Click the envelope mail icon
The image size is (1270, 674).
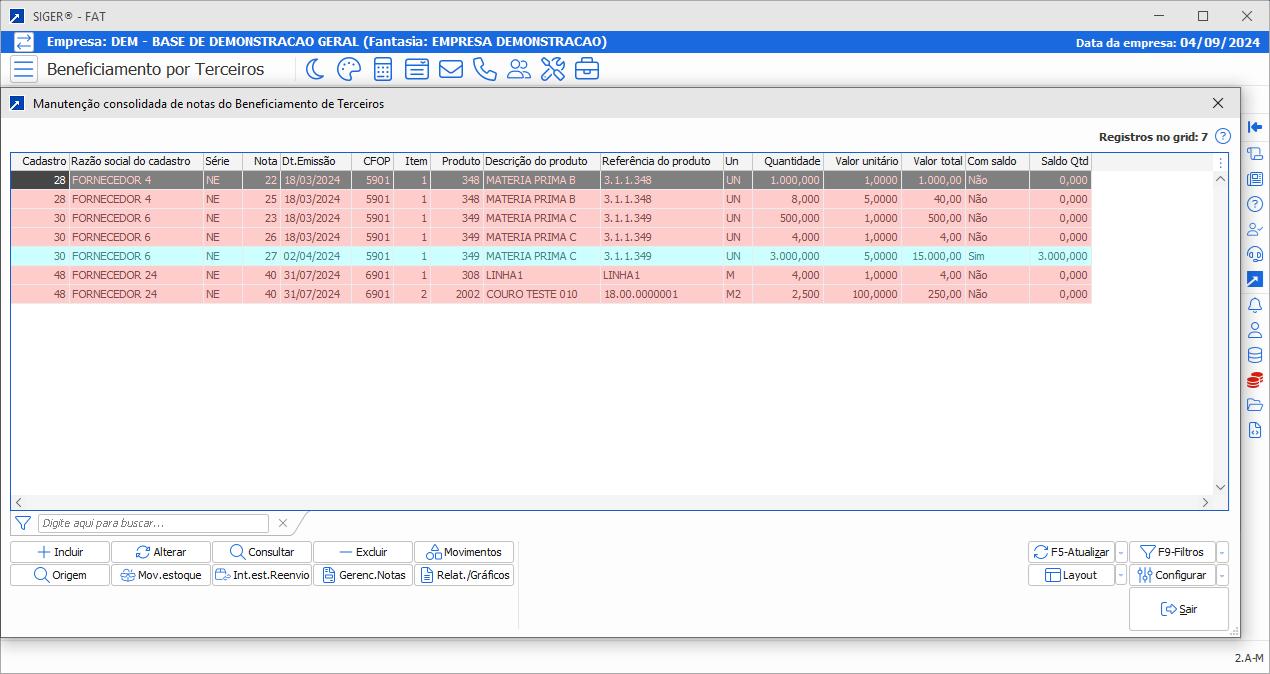(x=450, y=69)
